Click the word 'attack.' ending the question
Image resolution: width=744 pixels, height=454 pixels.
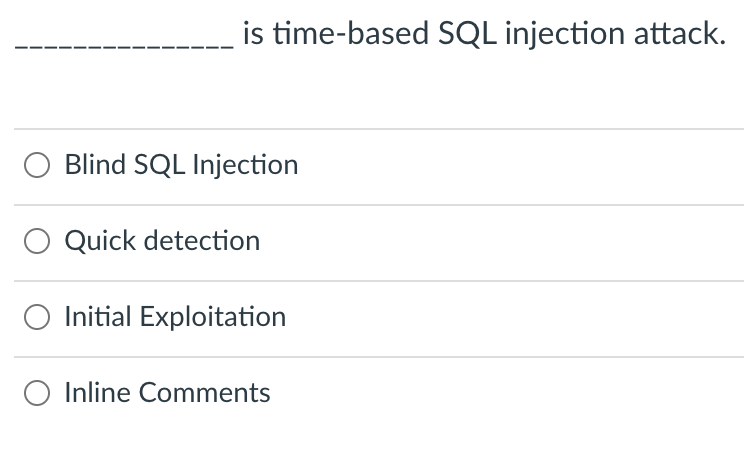(x=680, y=34)
